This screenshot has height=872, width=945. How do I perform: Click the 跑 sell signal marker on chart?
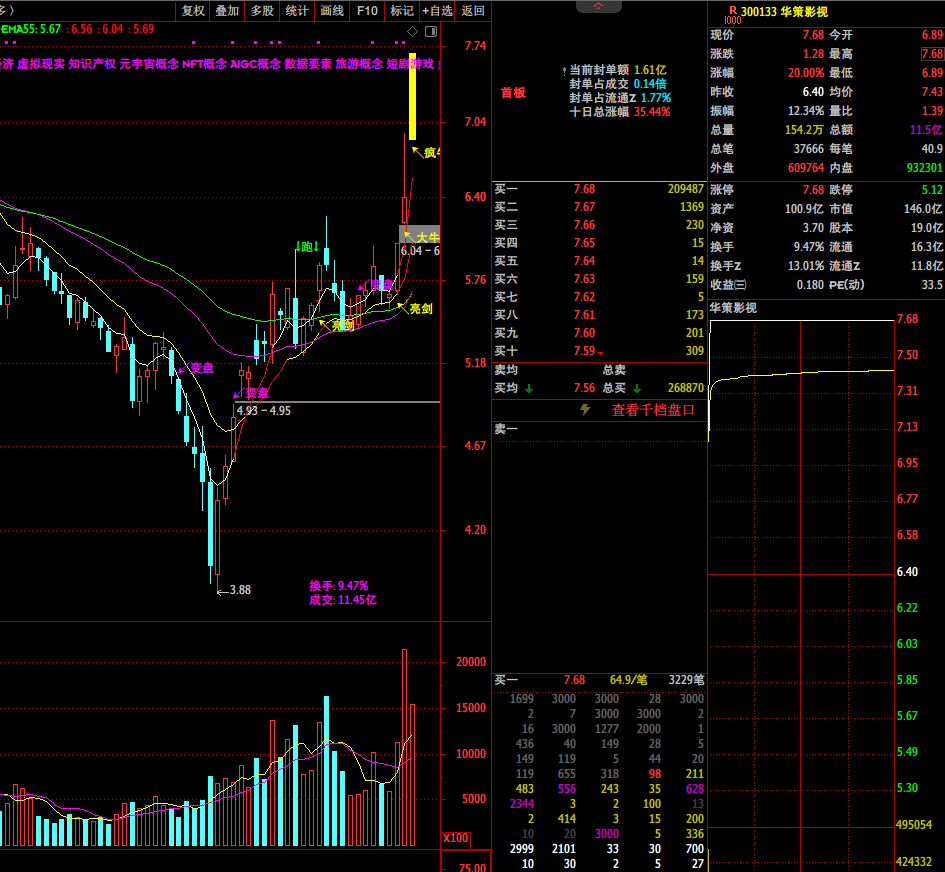tap(307, 246)
